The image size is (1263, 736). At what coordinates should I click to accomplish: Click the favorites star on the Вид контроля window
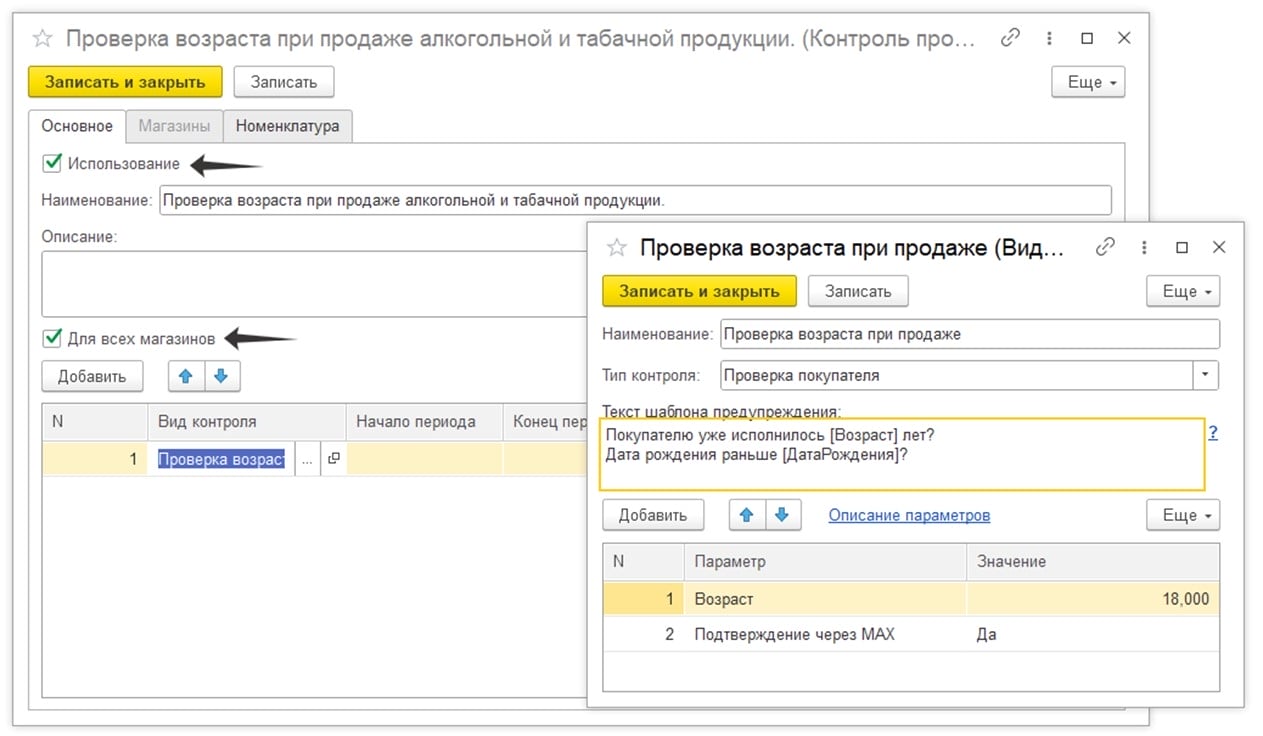615,247
